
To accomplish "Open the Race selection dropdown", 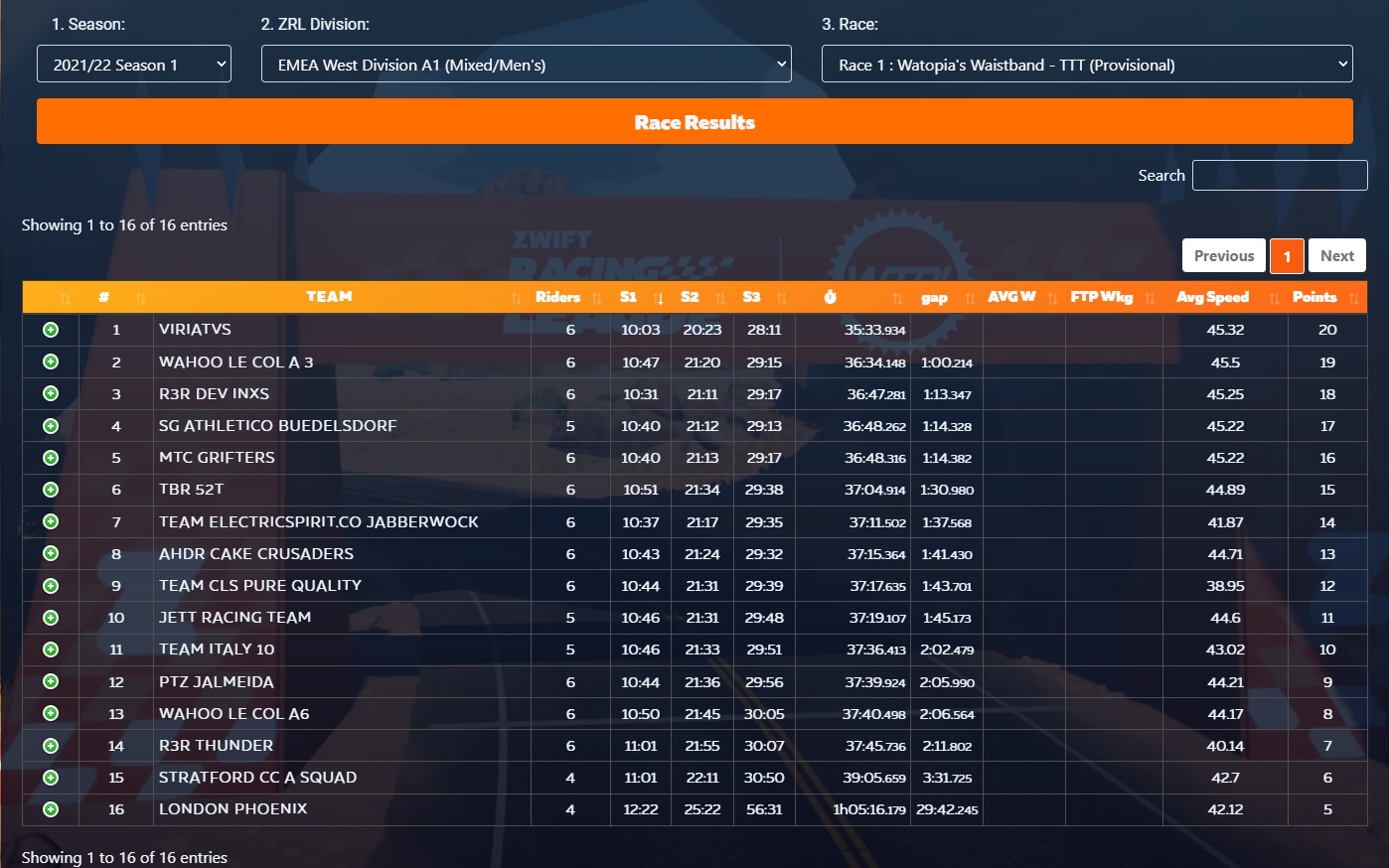I will pyautogui.click(x=1087, y=65).
